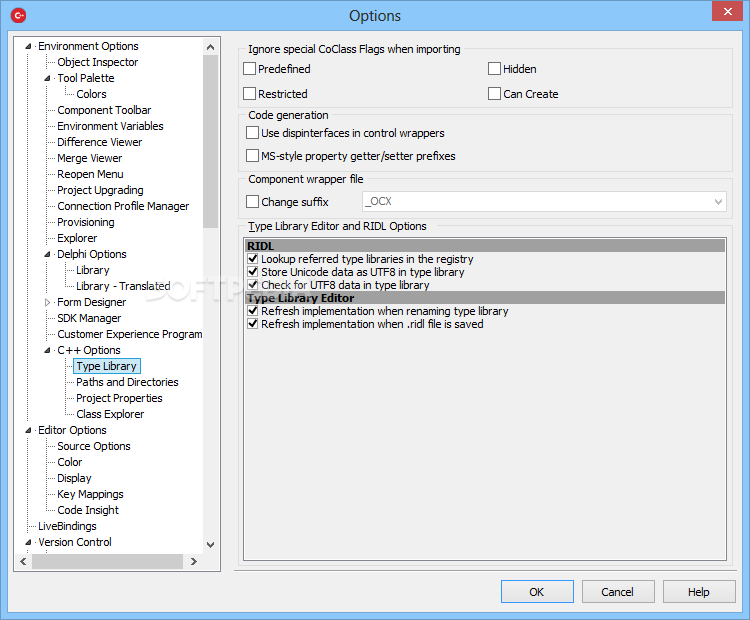Enable MS-style property getter/setter prefixes
The width and height of the screenshot is (750, 620).
(x=252, y=156)
